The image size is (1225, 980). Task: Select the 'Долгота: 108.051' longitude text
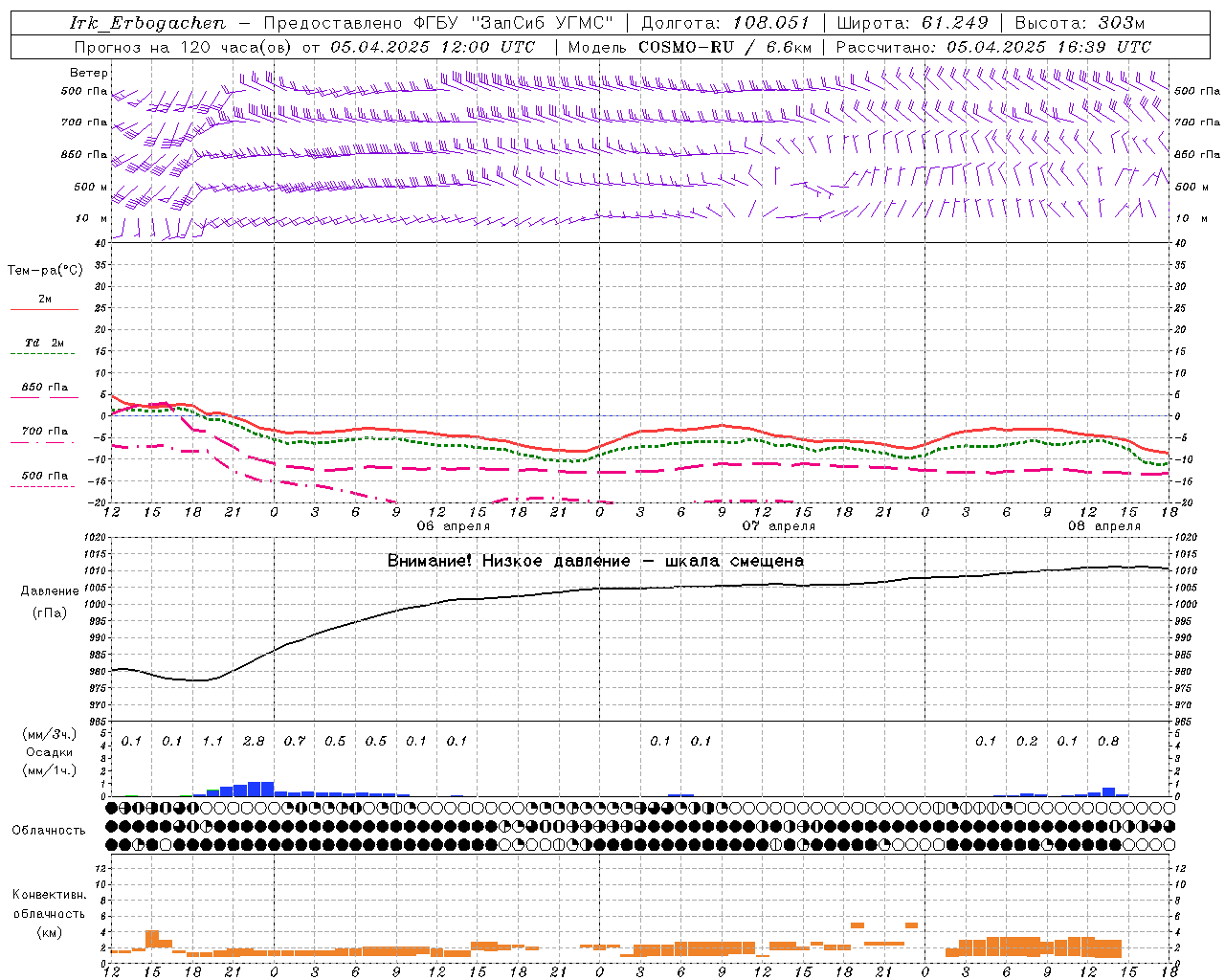pyautogui.click(x=724, y=23)
